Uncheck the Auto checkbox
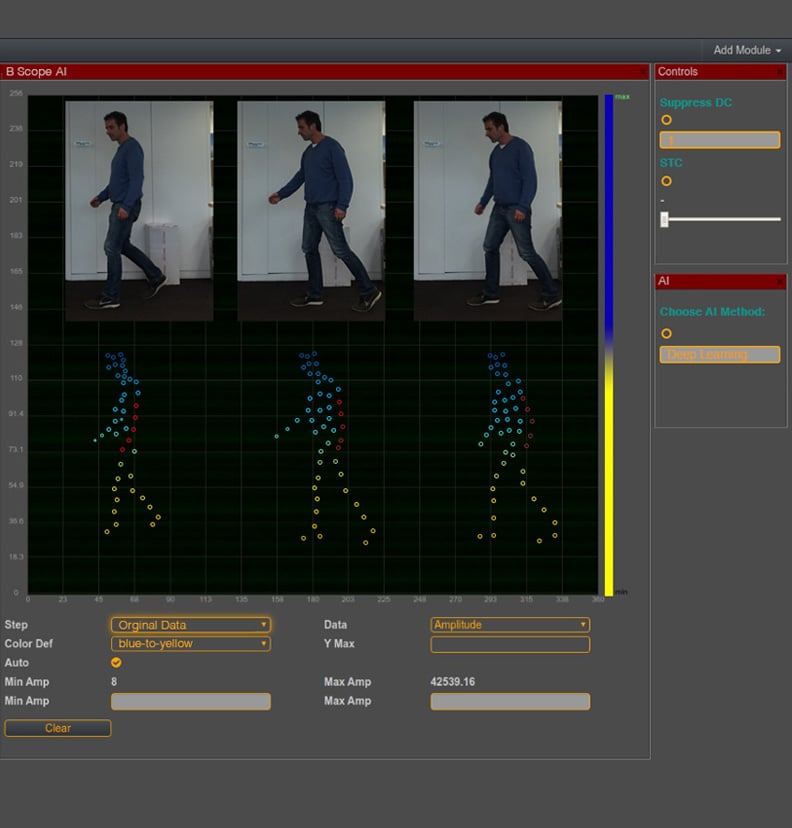 pyautogui.click(x=116, y=662)
